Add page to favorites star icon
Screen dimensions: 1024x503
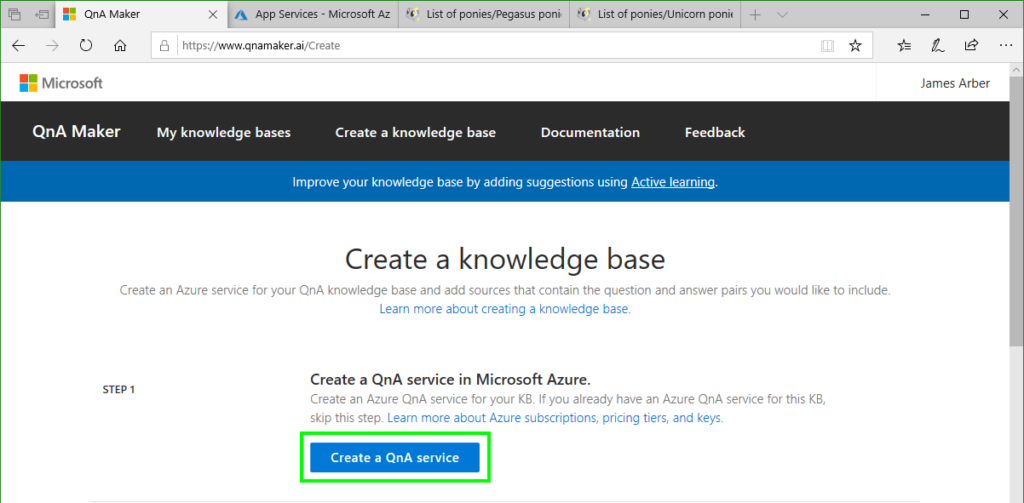point(855,46)
